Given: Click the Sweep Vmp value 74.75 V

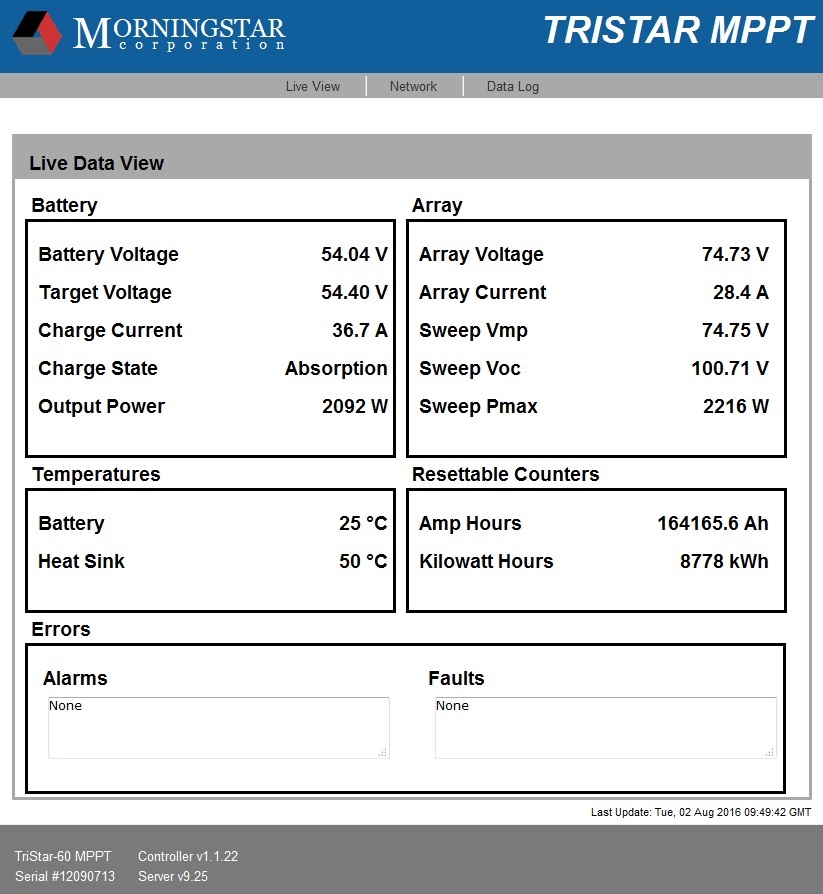Looking at the screenshot, I should coord(735,330).
